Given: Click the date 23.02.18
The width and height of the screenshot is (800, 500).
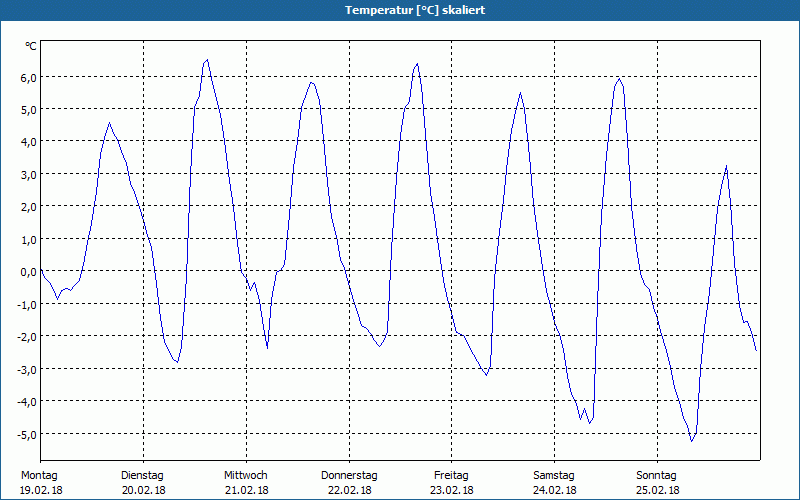Looking at the screenshot, I should [x=451, y=490].
